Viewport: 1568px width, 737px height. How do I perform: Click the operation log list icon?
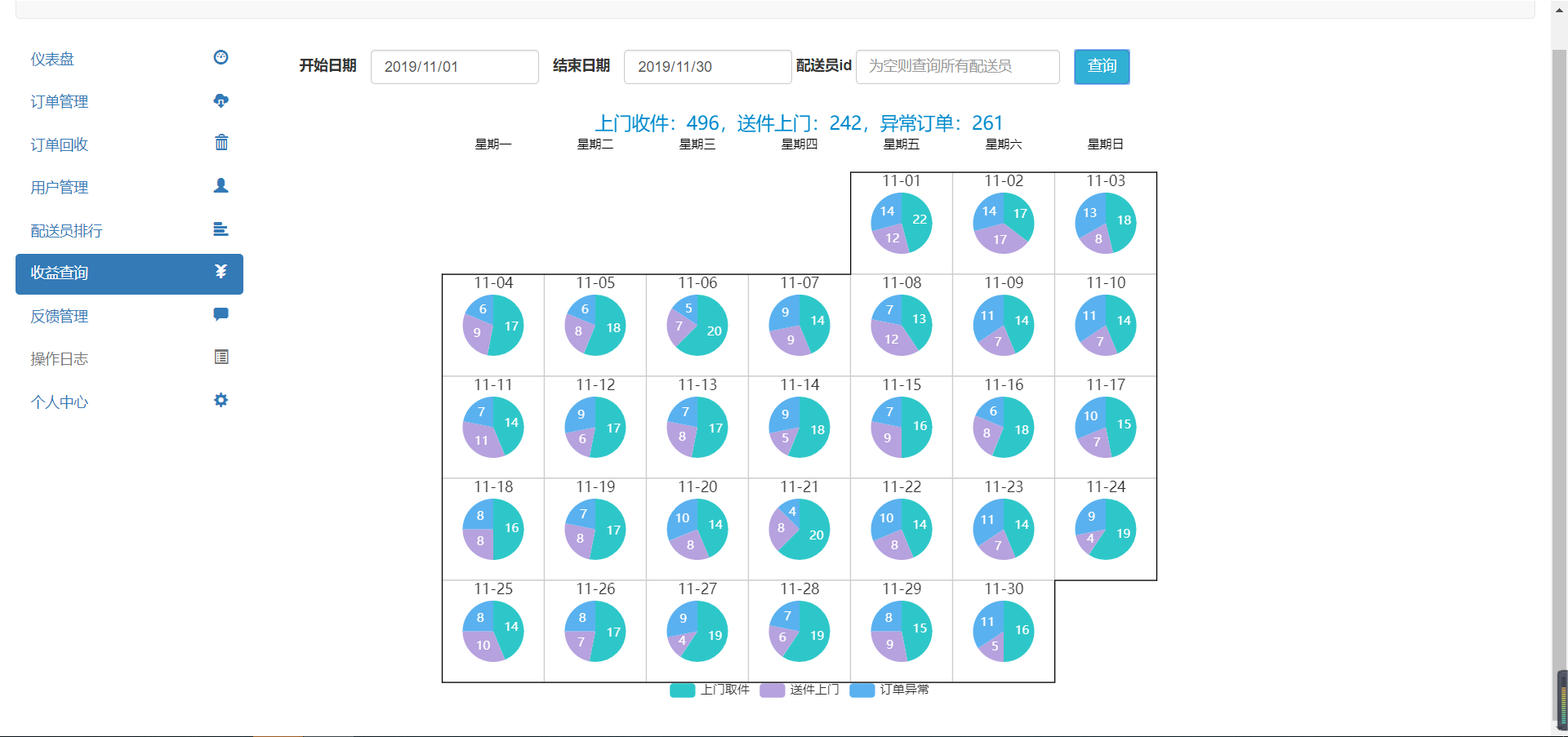(220, 357)
